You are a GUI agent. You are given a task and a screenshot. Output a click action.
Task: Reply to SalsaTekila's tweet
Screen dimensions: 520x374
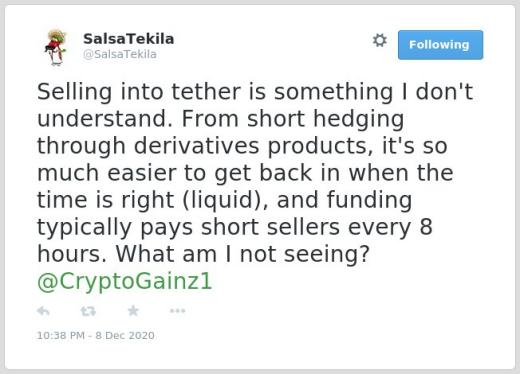click(x=43, y=311)
